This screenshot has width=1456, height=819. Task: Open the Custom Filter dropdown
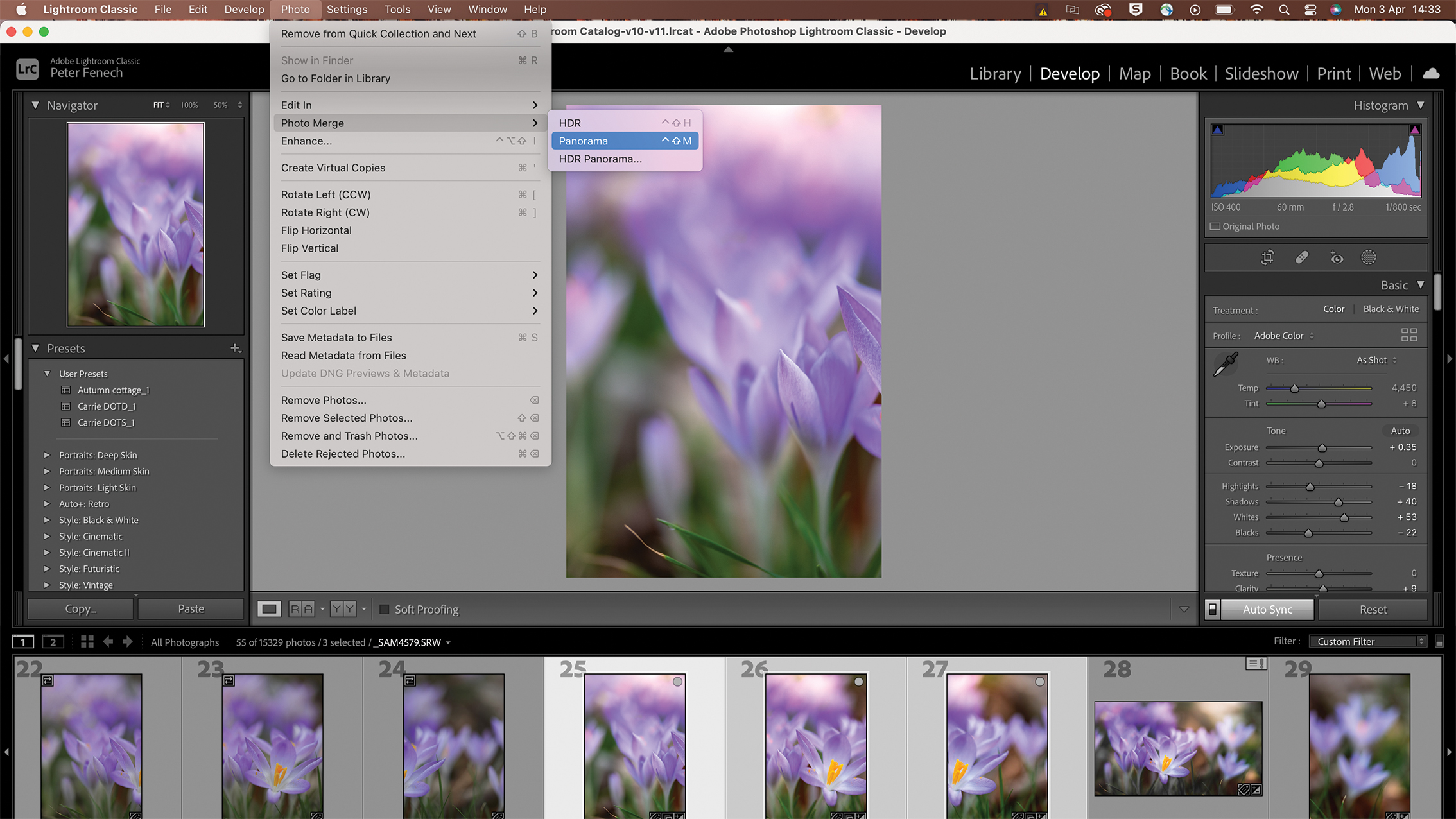[x=1367, y=641]
